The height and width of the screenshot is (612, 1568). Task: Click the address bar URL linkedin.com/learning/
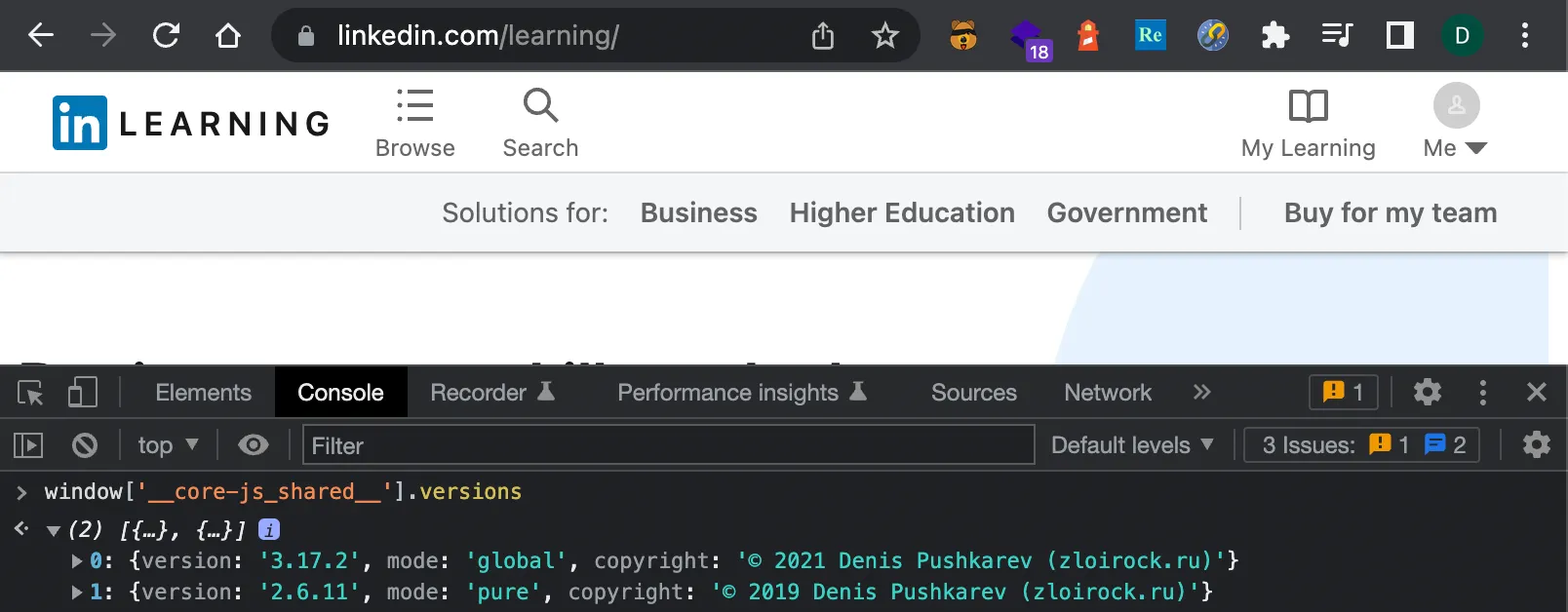click(478, 36)
